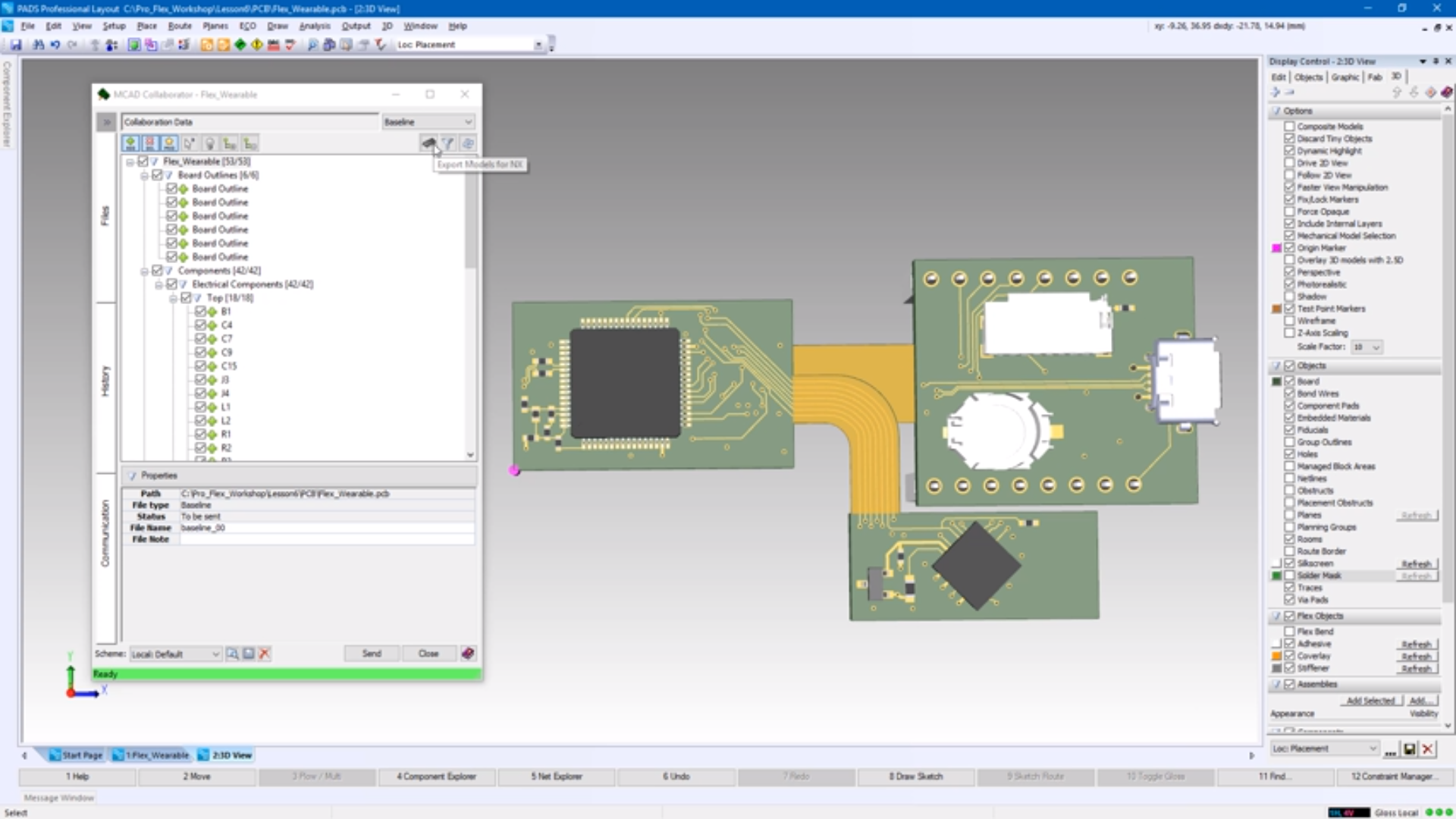Click the Undo arrow toolbar icon
Image resolution: width=1456 pixels, height=819 pixels.
coord(55,45)
